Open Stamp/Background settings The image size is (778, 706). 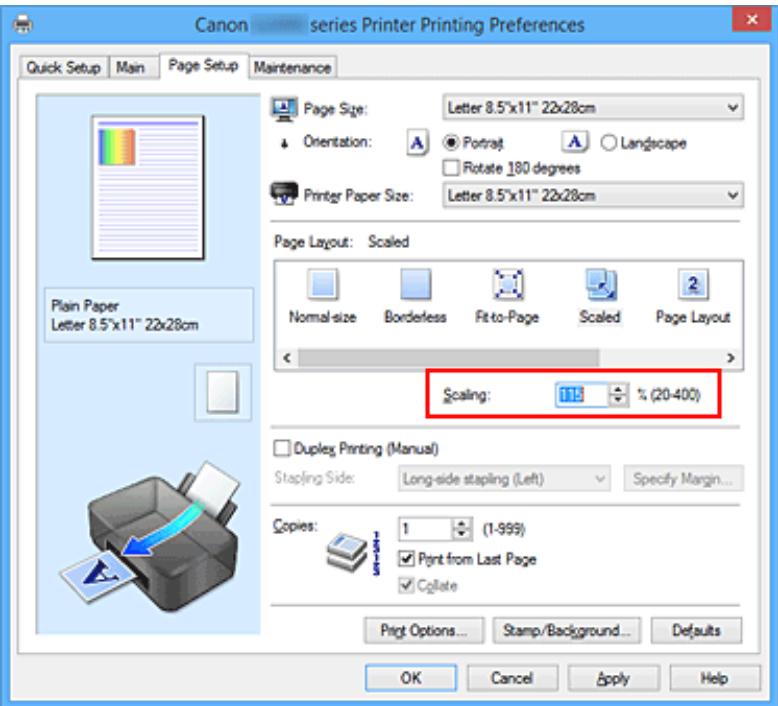(x=567, y=631)
